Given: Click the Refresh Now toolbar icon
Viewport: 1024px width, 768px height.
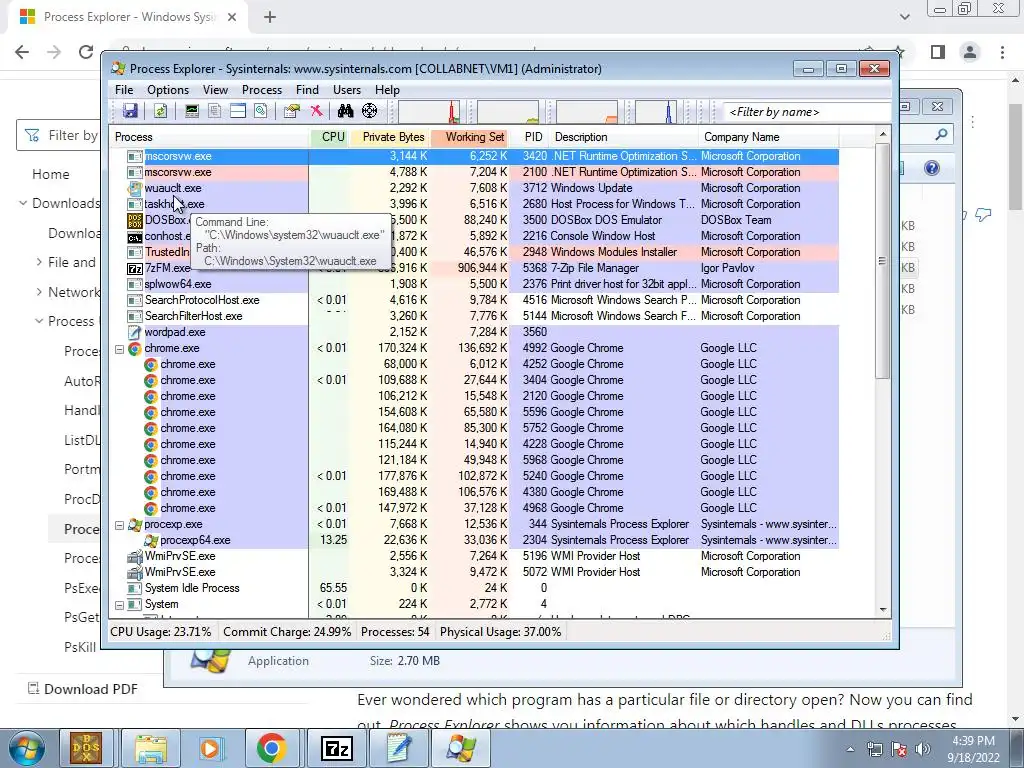Looking at the screenshot, I should [x=160, y=111].
